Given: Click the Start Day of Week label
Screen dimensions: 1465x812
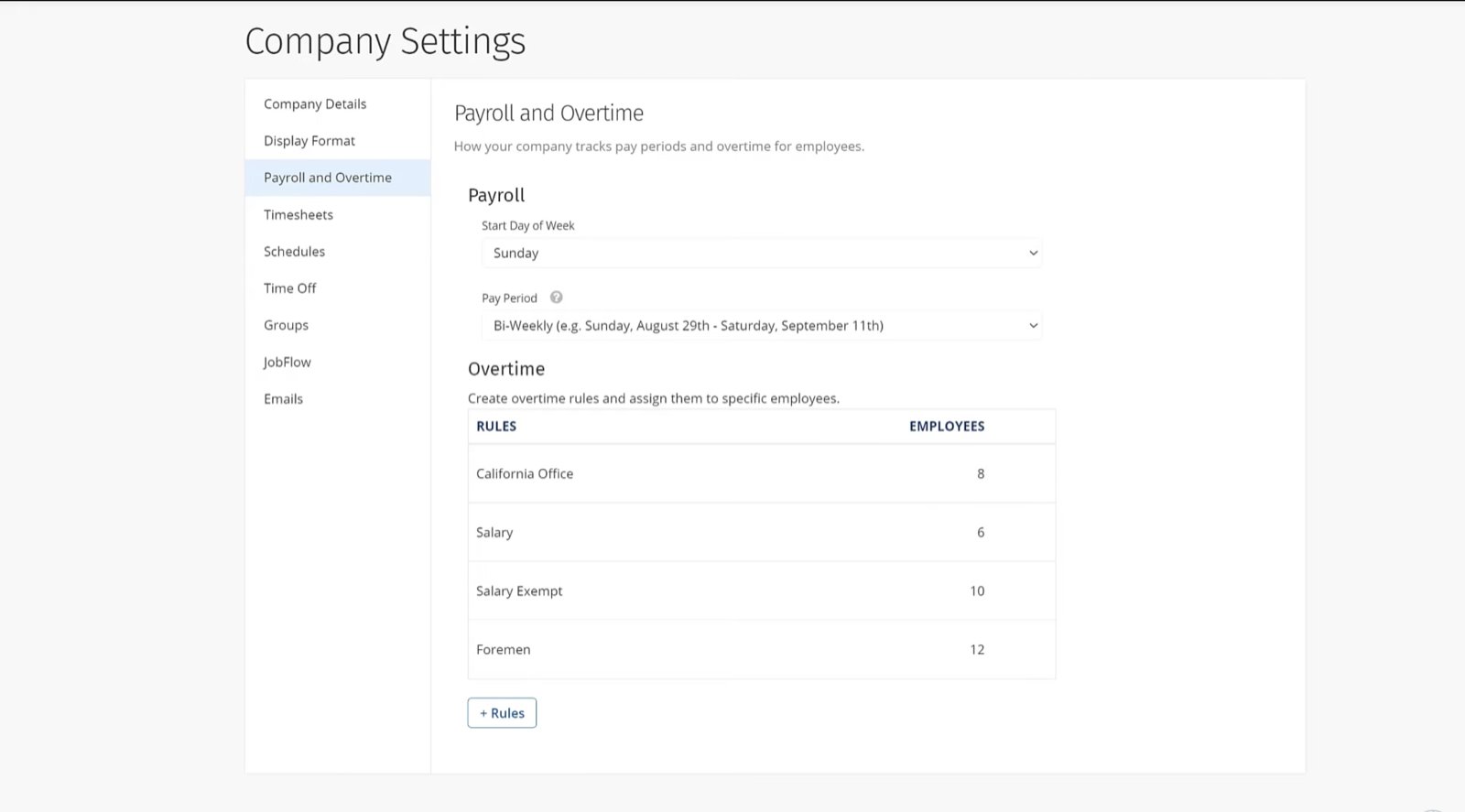Looking at the screenshot, I should click(x=528, y=225).
